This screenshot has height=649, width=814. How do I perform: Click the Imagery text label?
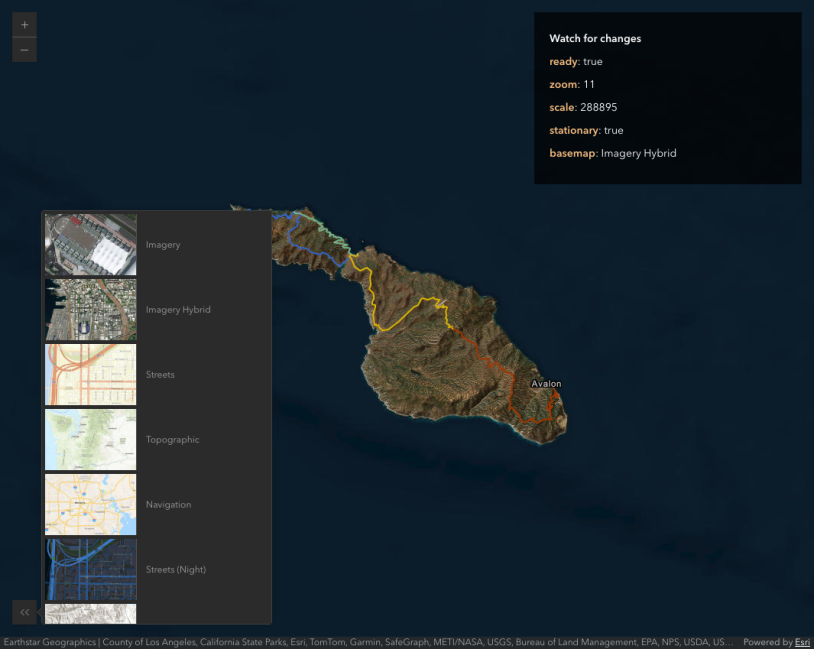point(163,245)
